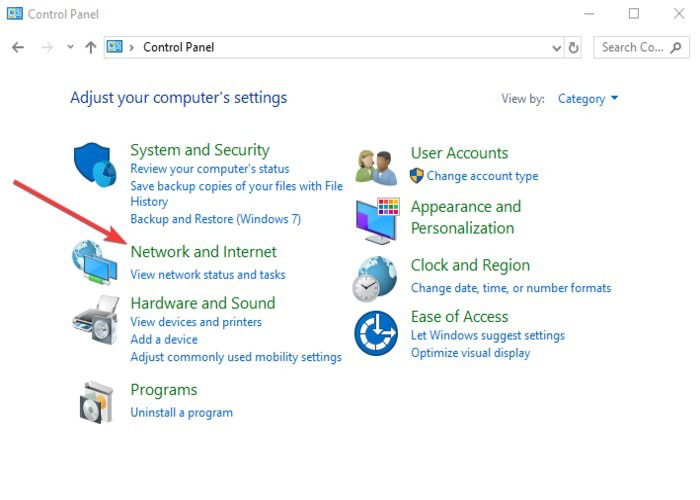The height and width of the screenshot is (500, 700).
Task: Open Review your computer's status
Action: pyautogui.click(x=210, y=169)
